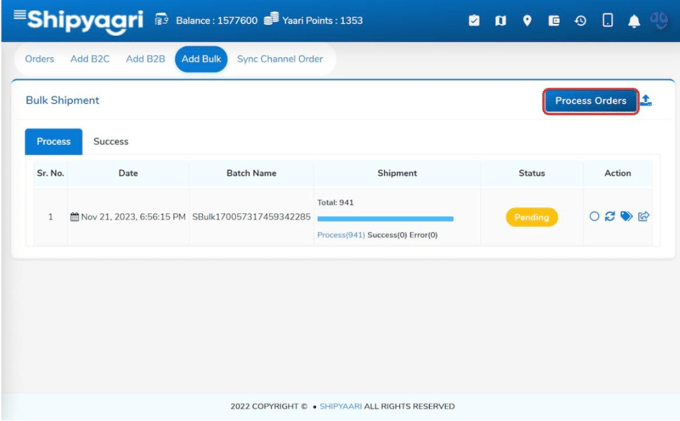Go to Sync Channel Order tab
Screen dimensions: 680x421
tap(280, 59)
